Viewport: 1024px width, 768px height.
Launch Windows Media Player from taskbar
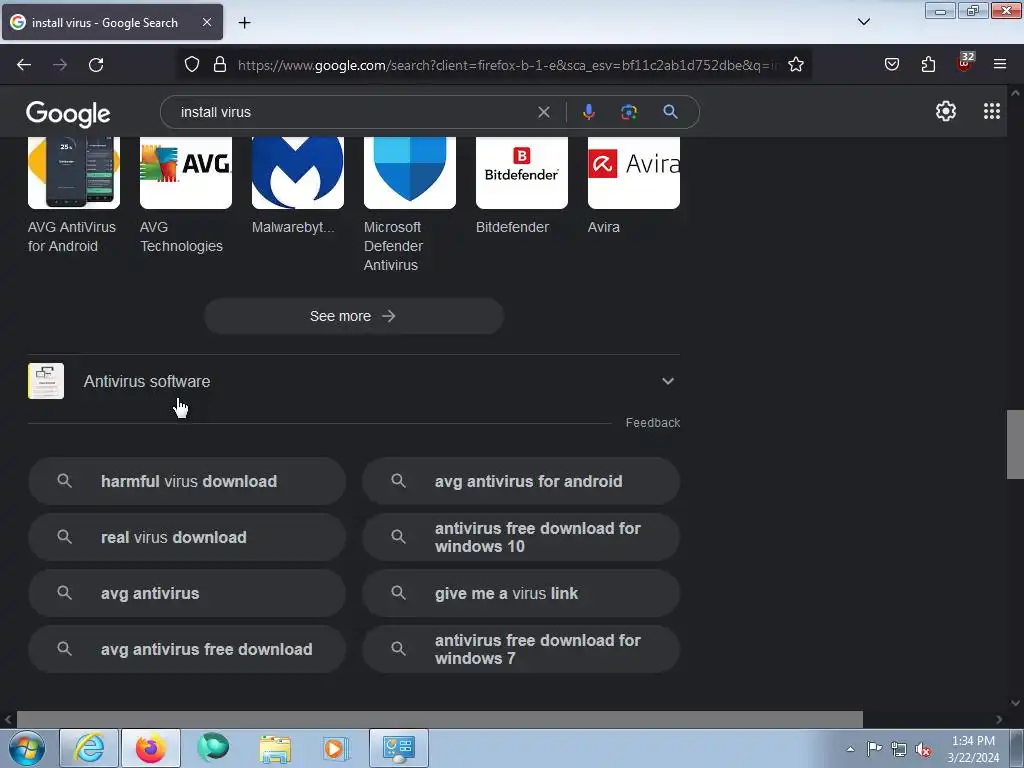pos(336,748)
